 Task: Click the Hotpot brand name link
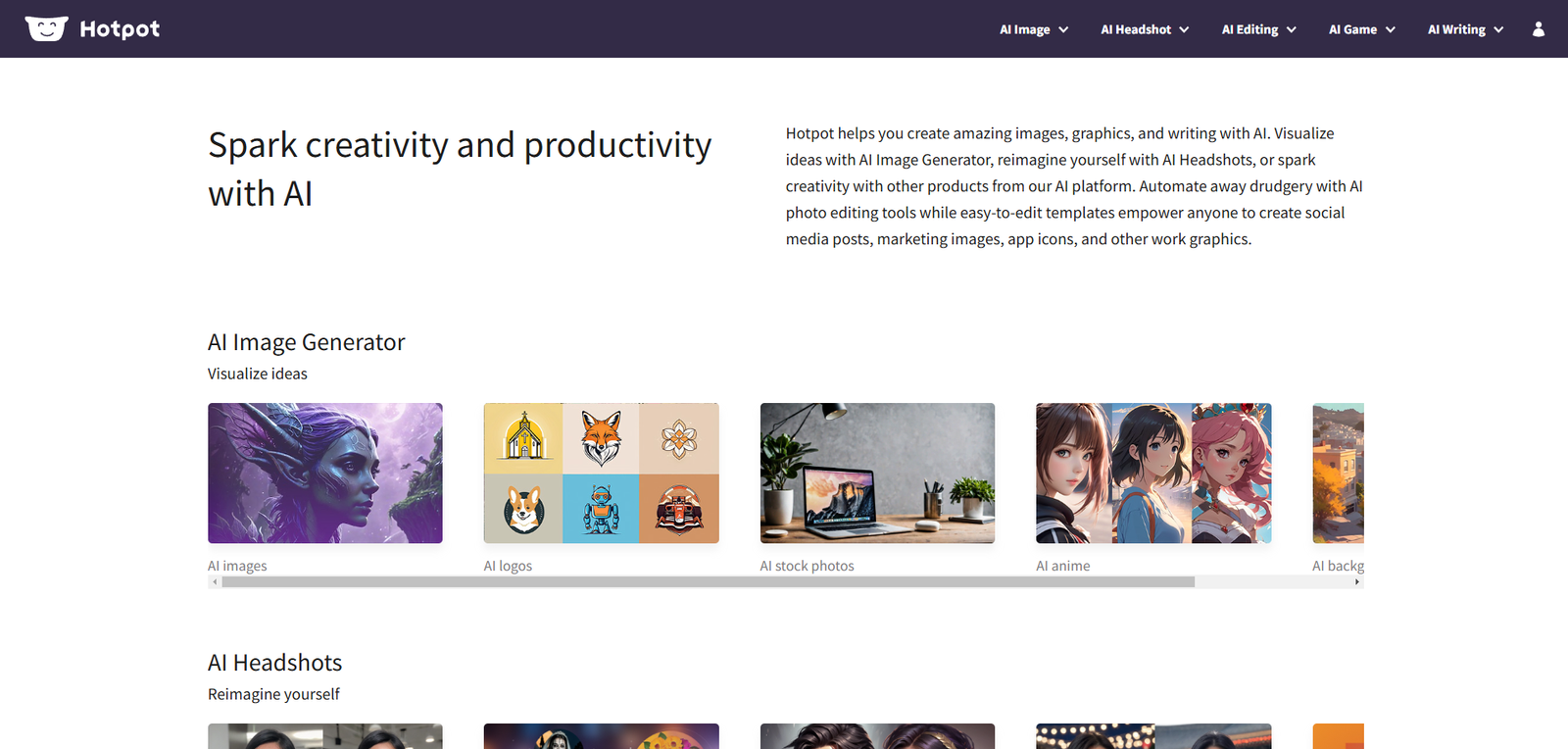point(120,29)
